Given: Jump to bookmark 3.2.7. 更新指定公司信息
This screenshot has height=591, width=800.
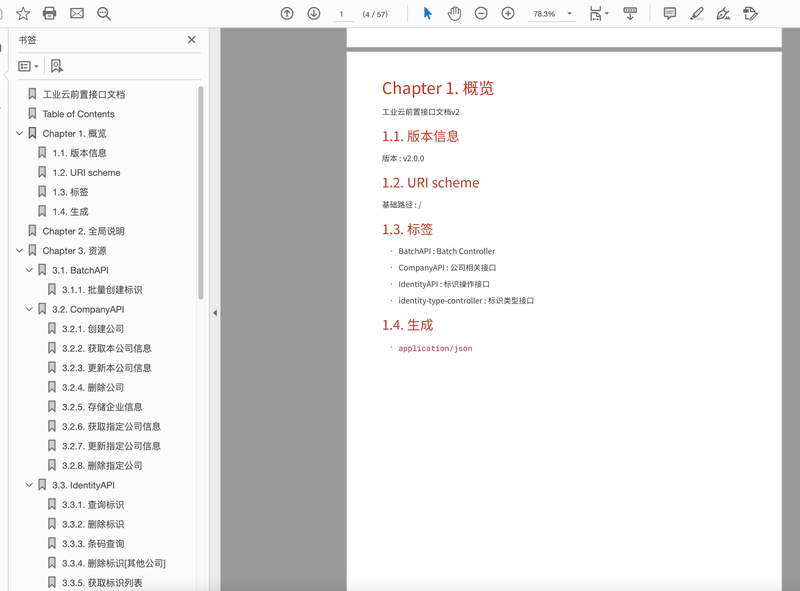Looking at the screenshot, I should click(111, 446).
